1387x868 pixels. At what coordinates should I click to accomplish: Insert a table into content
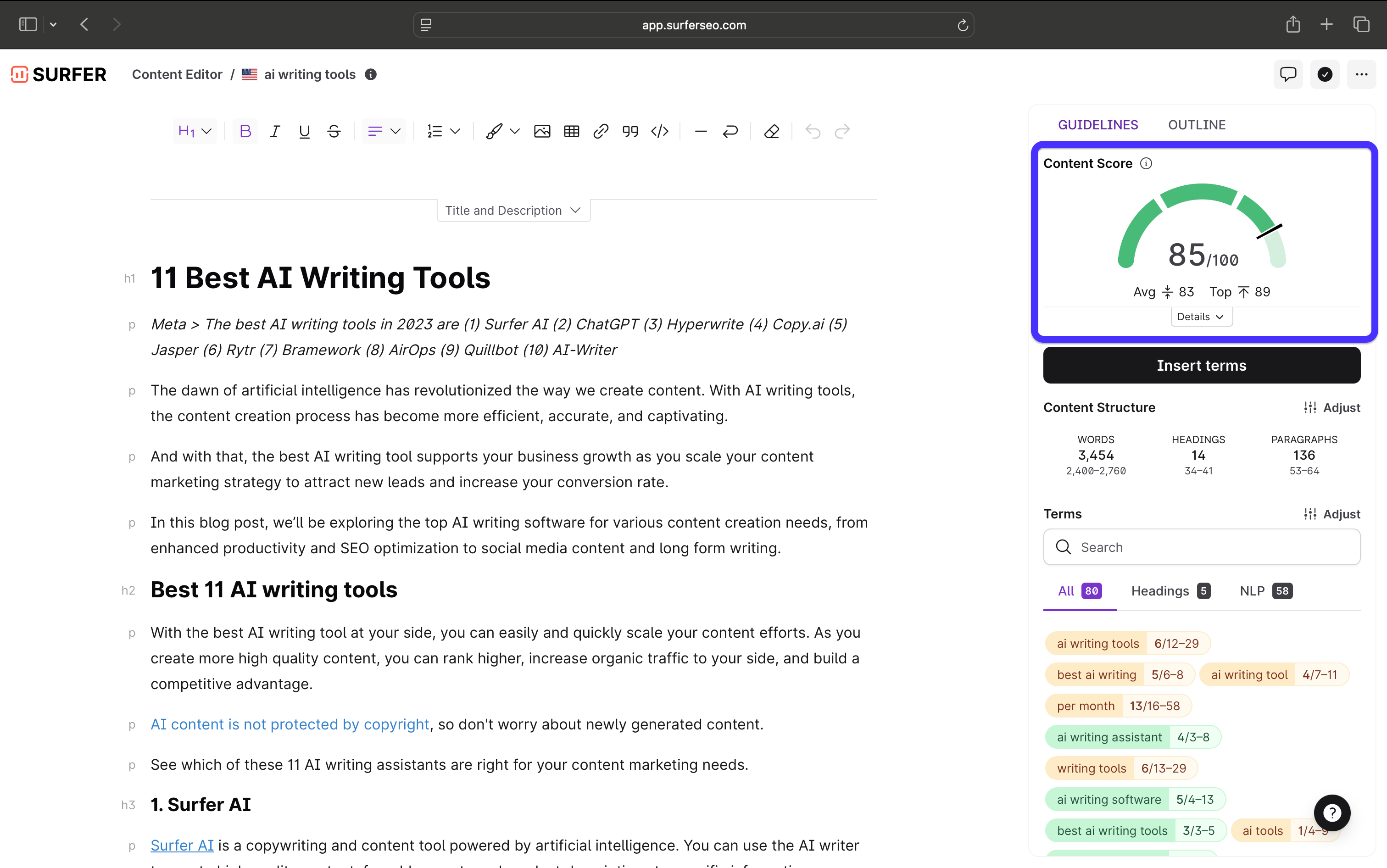[x=571, y=132]
